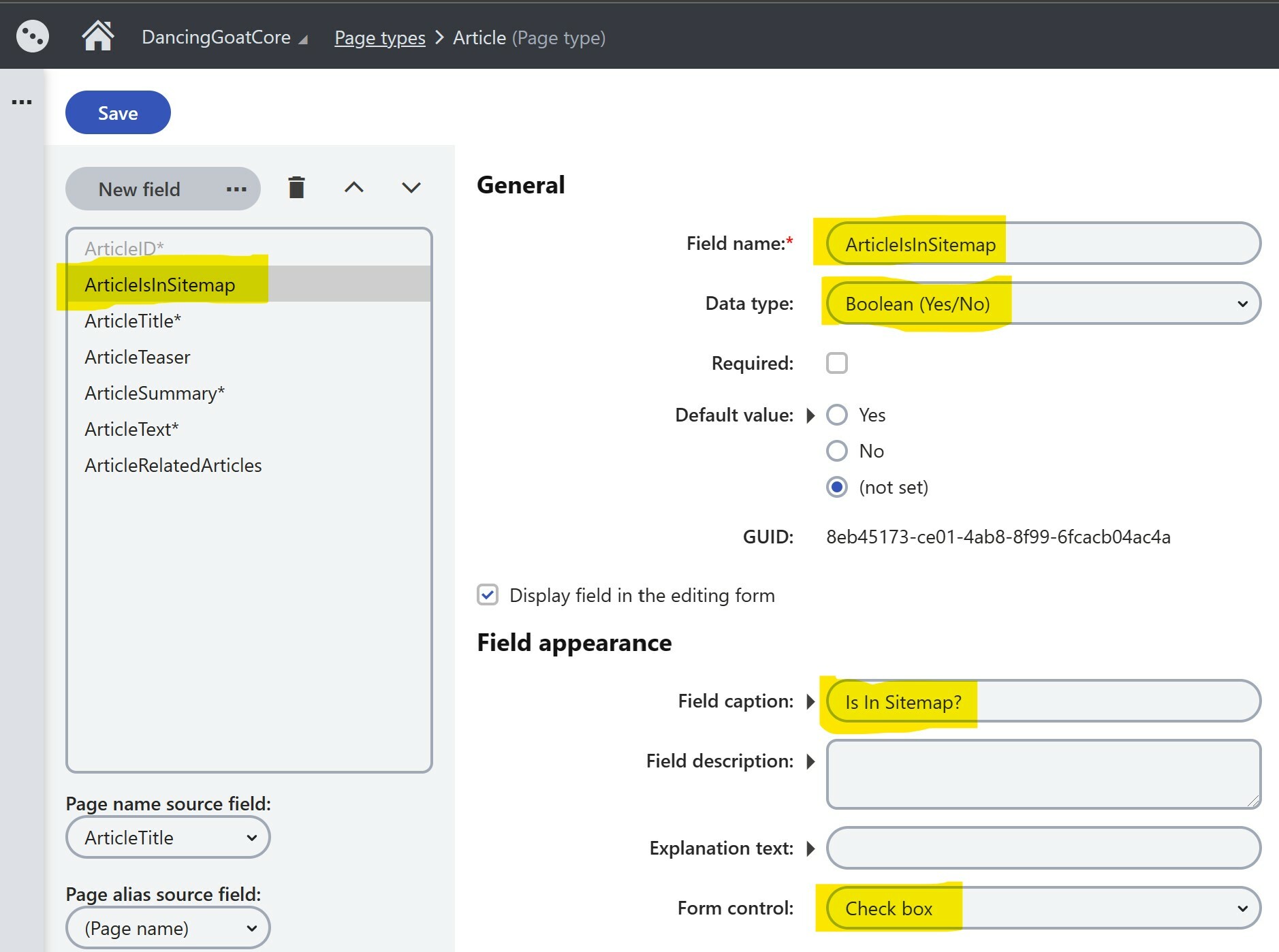Uncheck Display field in the editing form
The image size is (1279, 952).
coord(488,594)
